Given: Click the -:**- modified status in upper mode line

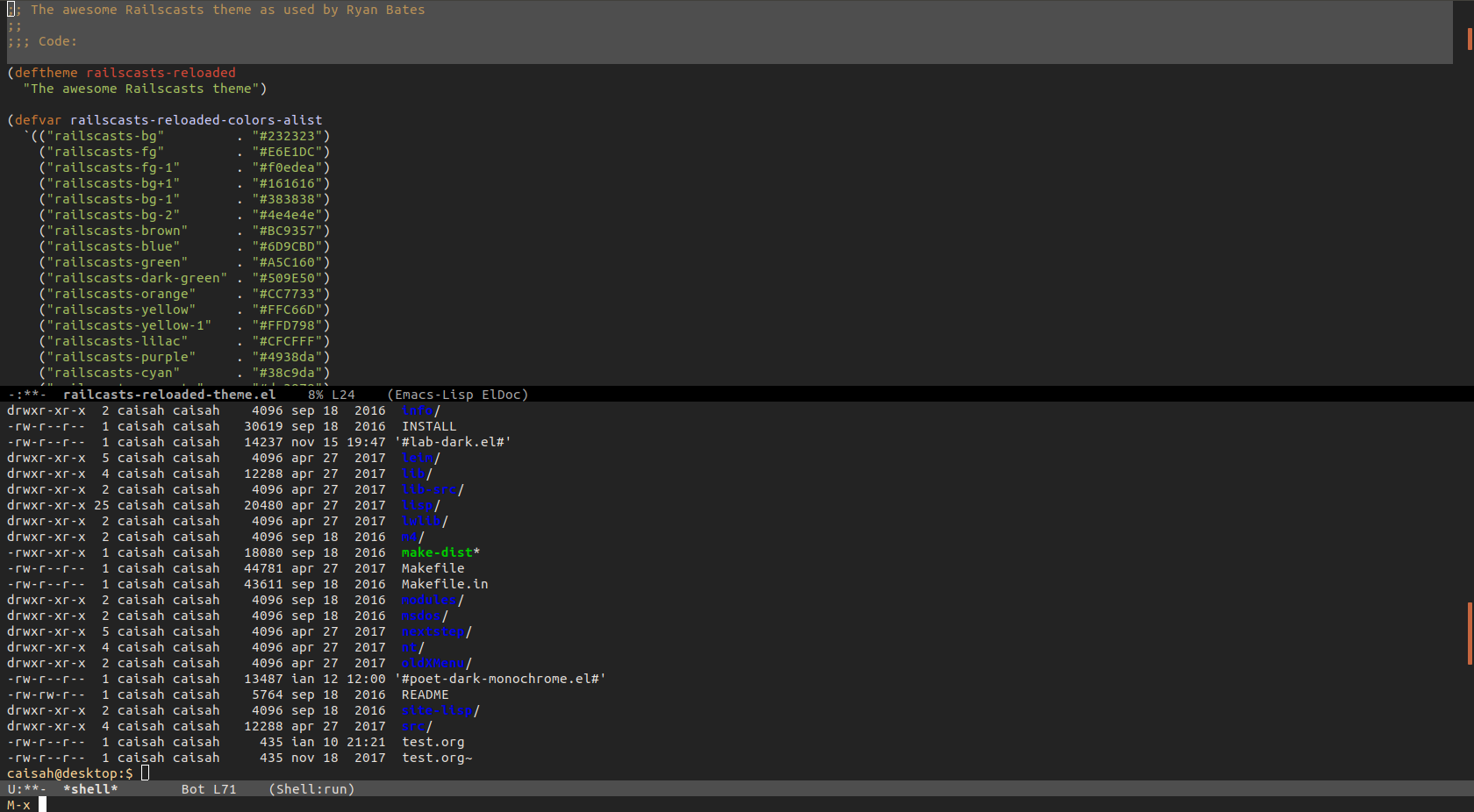Looking at the screenshot, I should click(26, 395).
